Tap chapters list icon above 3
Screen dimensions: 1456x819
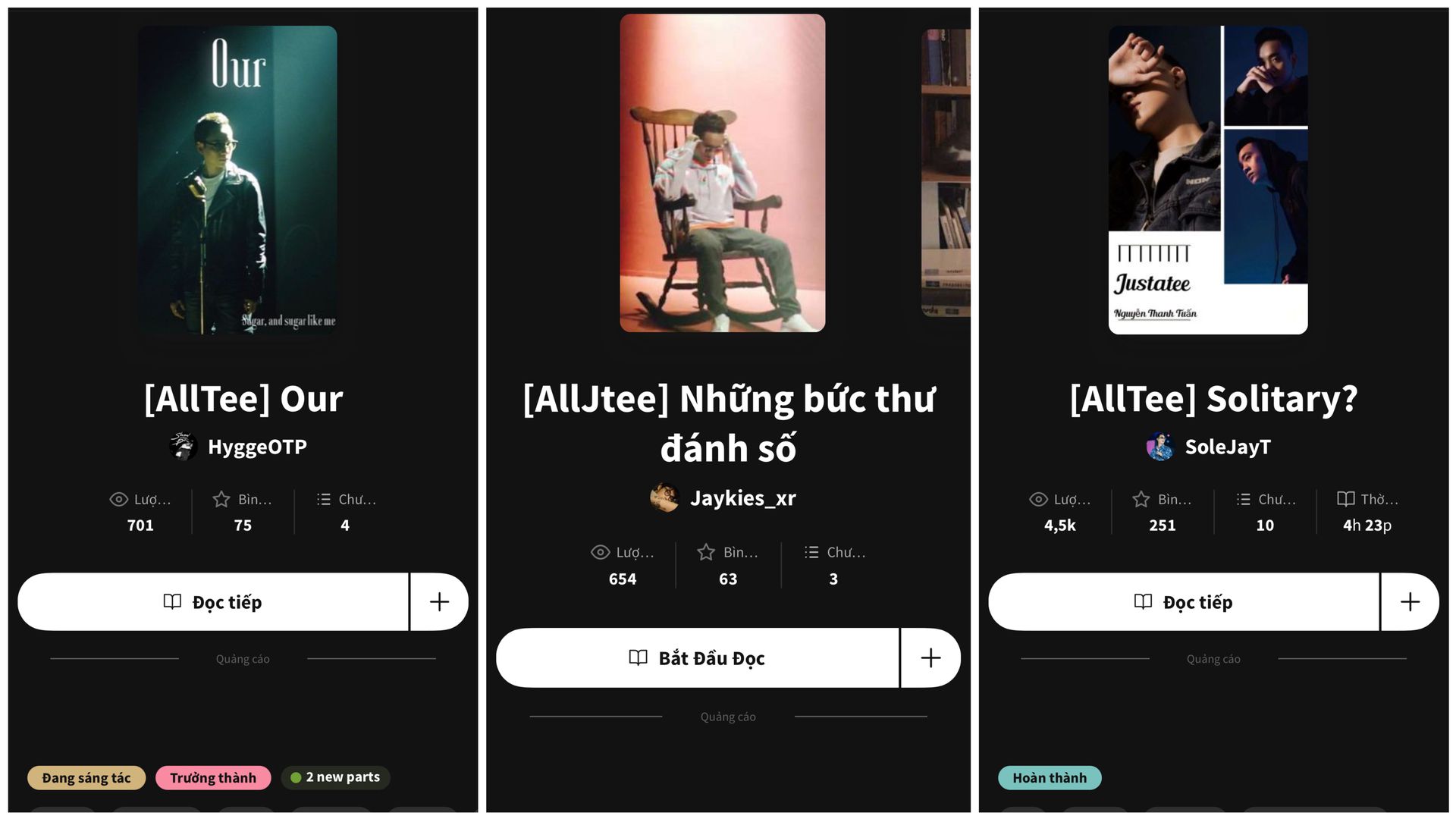point(811,552)
